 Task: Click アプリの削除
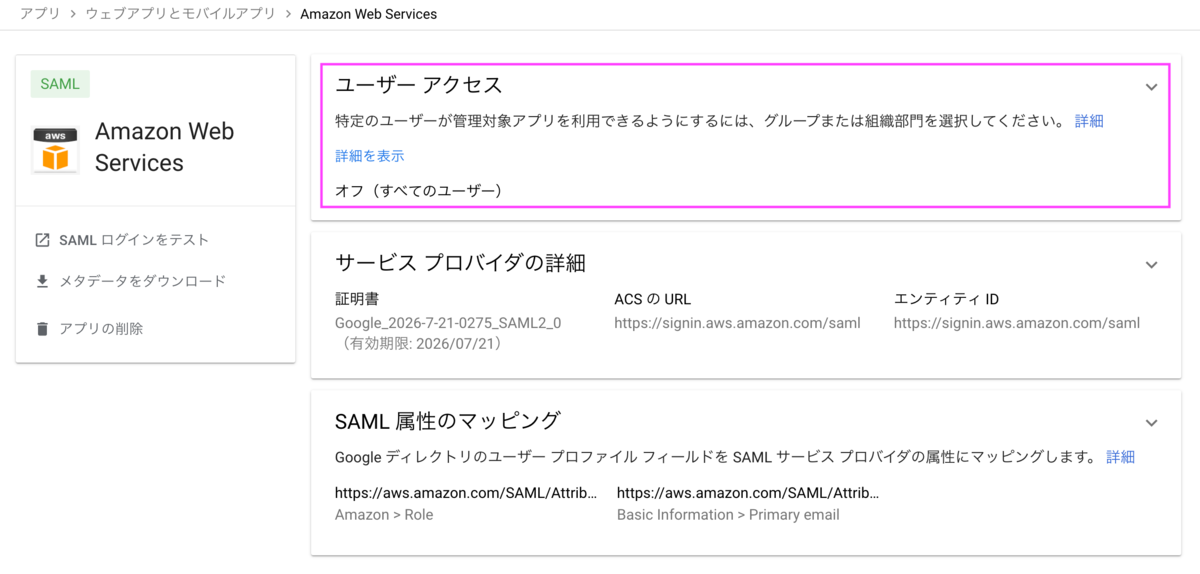click(101, 328)
